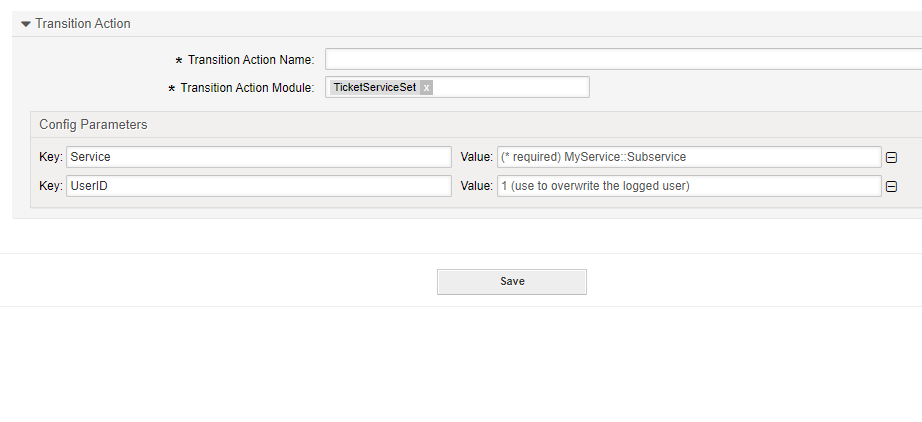
Task: Select the TicketServiceSet module tag
Action: click(374, 88)
